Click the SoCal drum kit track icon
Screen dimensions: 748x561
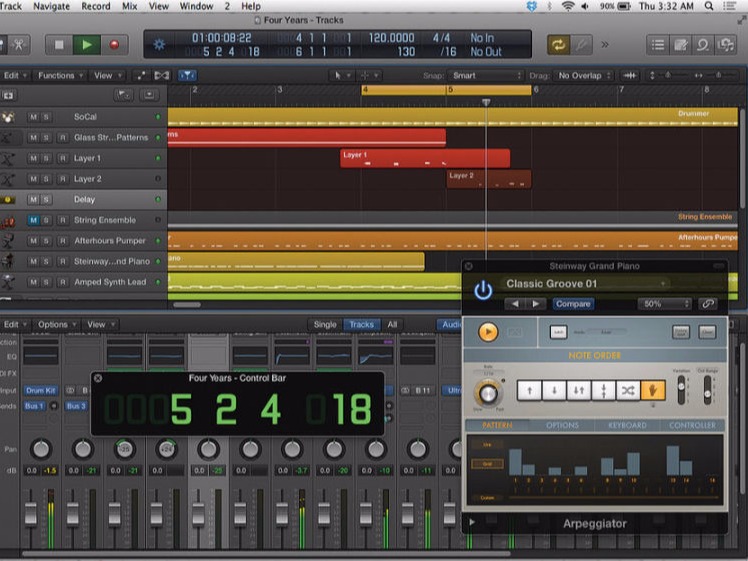tap(8, 117)
